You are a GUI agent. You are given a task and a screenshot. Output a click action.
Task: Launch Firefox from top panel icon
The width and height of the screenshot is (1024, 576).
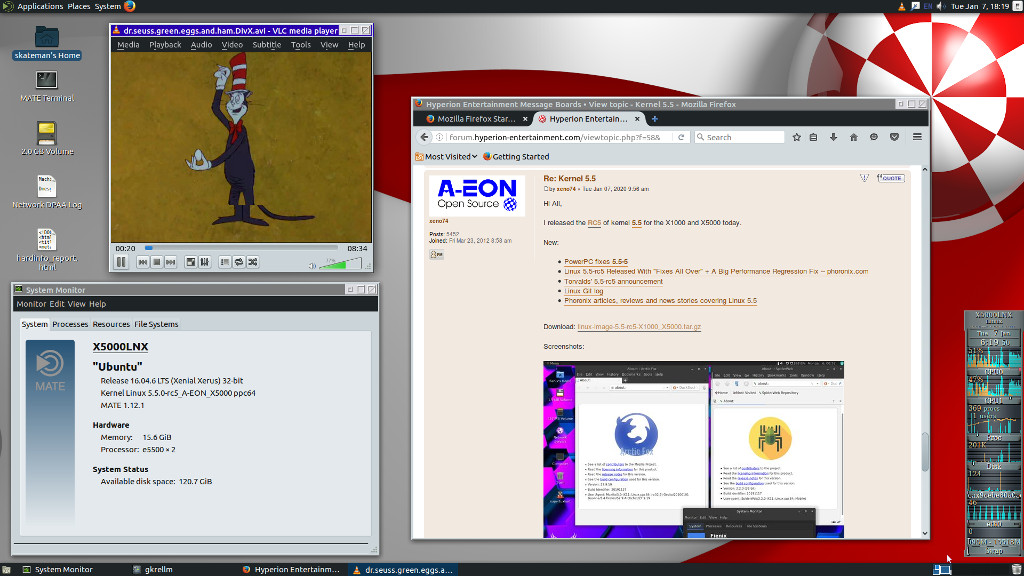[x=130, y=7]
